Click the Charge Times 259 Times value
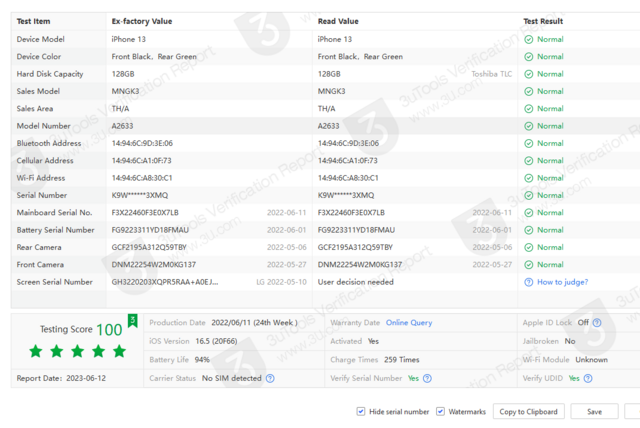 (x=402, y=359)
